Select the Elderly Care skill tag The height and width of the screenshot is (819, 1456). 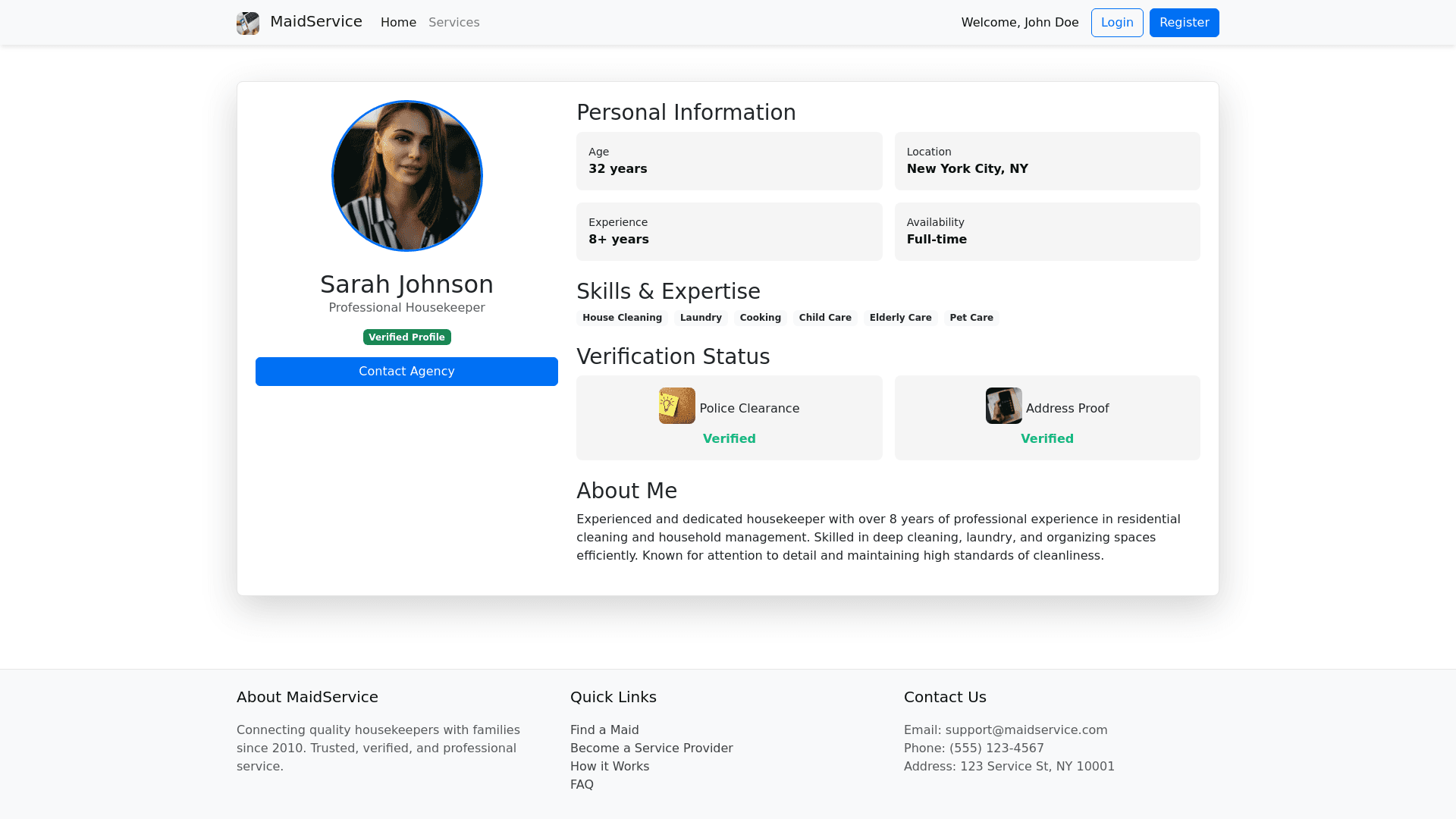pos(900,318)
